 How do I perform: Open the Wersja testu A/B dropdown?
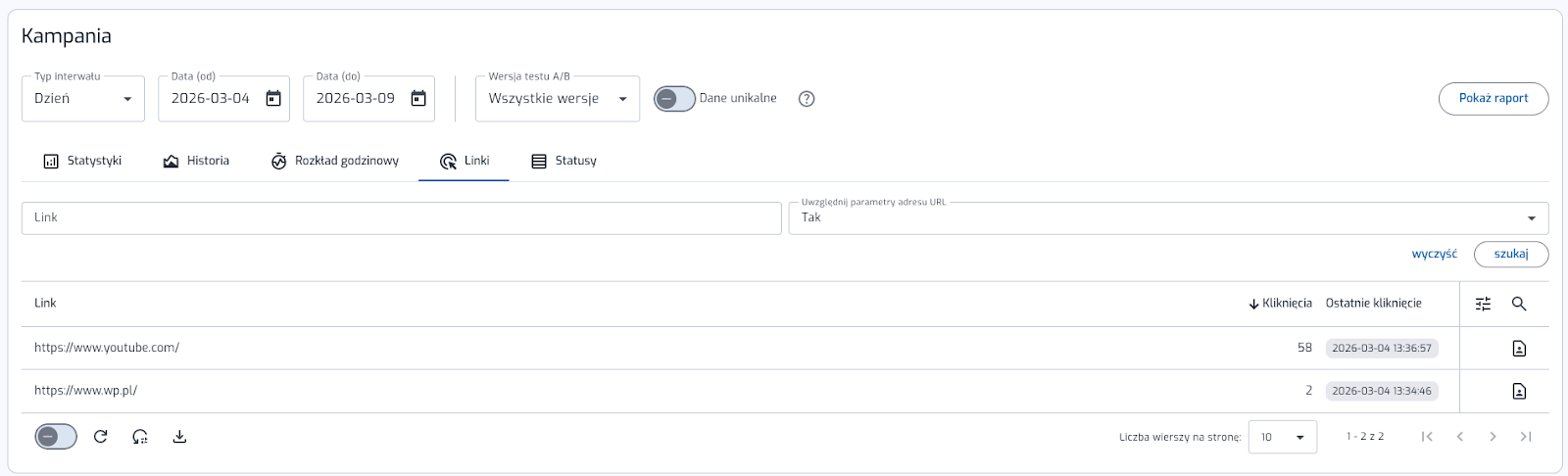[557, 99]
